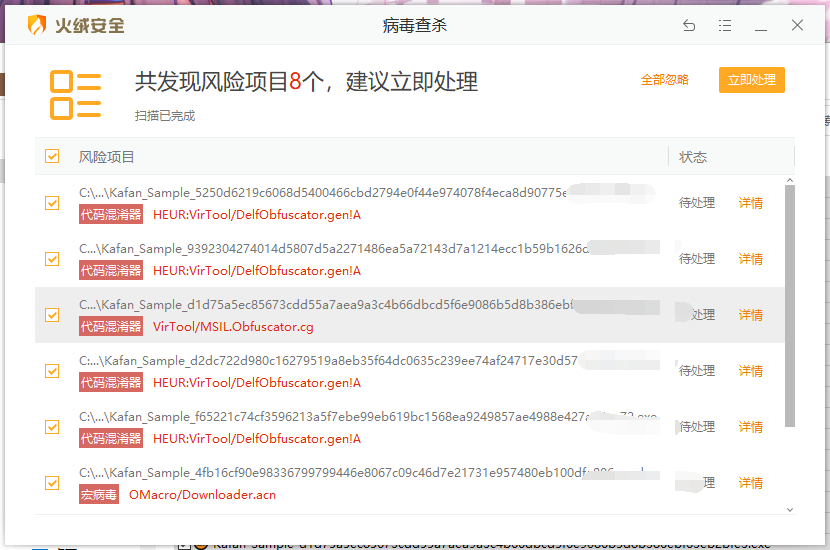The width and height of the screenshot is (830, 550).
Task: Open 详情 for Kafan_Sample_d2dc722d
Action: 751,371
